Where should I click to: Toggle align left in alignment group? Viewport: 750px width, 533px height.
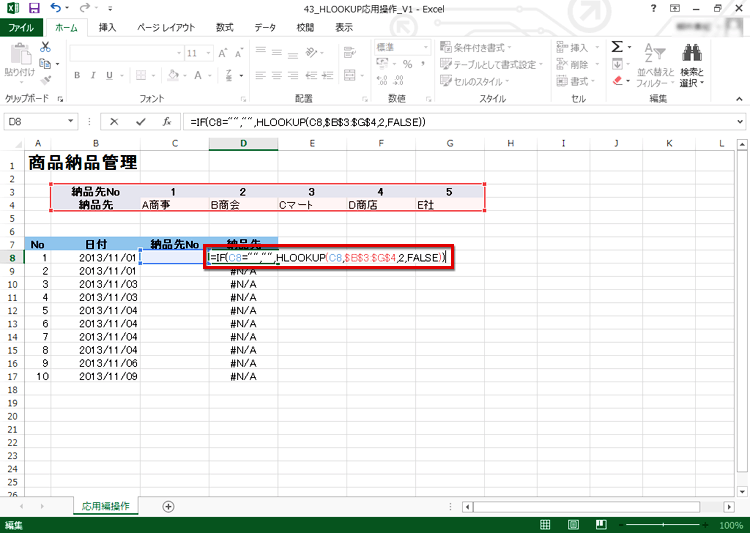pos(261,75)
